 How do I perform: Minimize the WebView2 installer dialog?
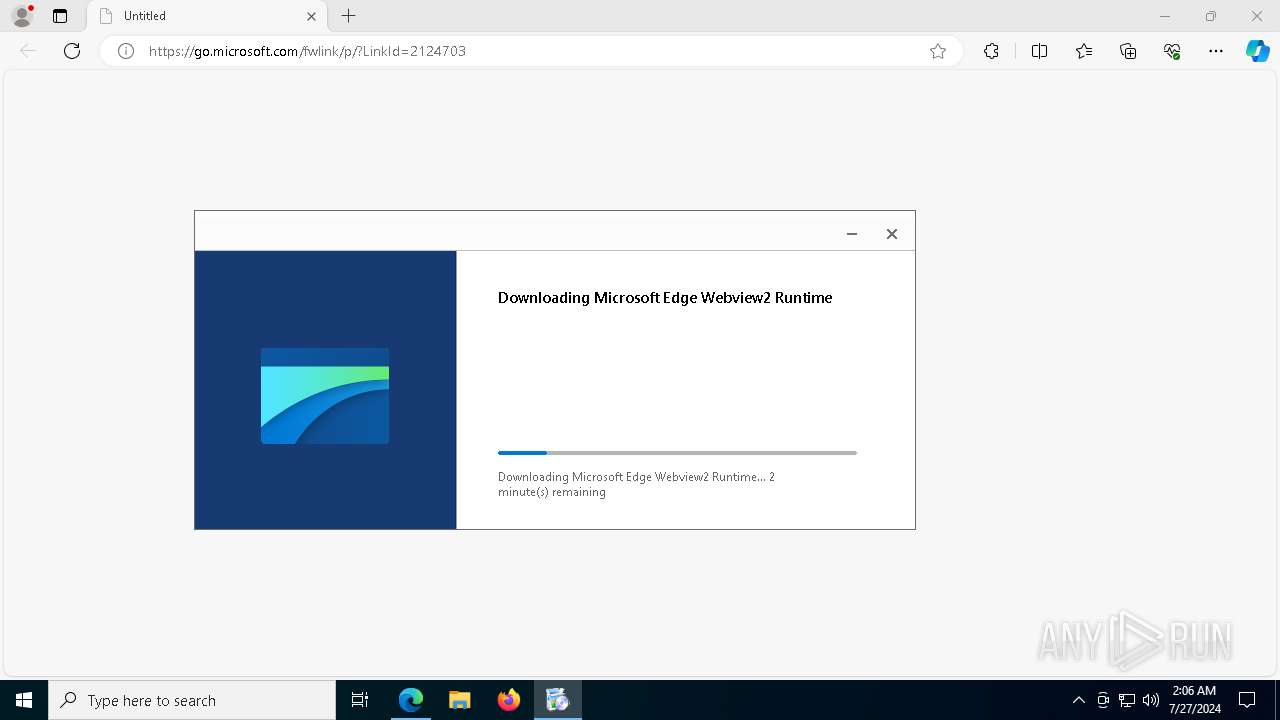coord(852,234)
